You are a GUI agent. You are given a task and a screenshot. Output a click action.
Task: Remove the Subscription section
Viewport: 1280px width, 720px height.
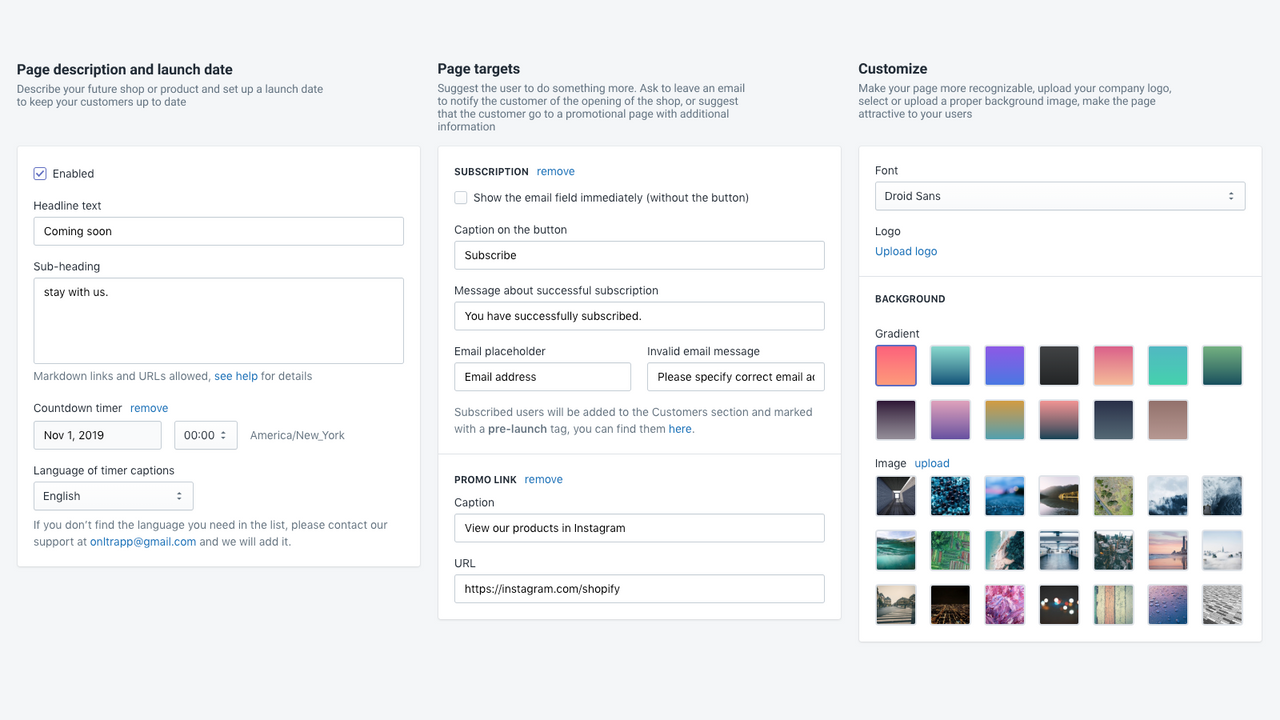pos(556,172)
